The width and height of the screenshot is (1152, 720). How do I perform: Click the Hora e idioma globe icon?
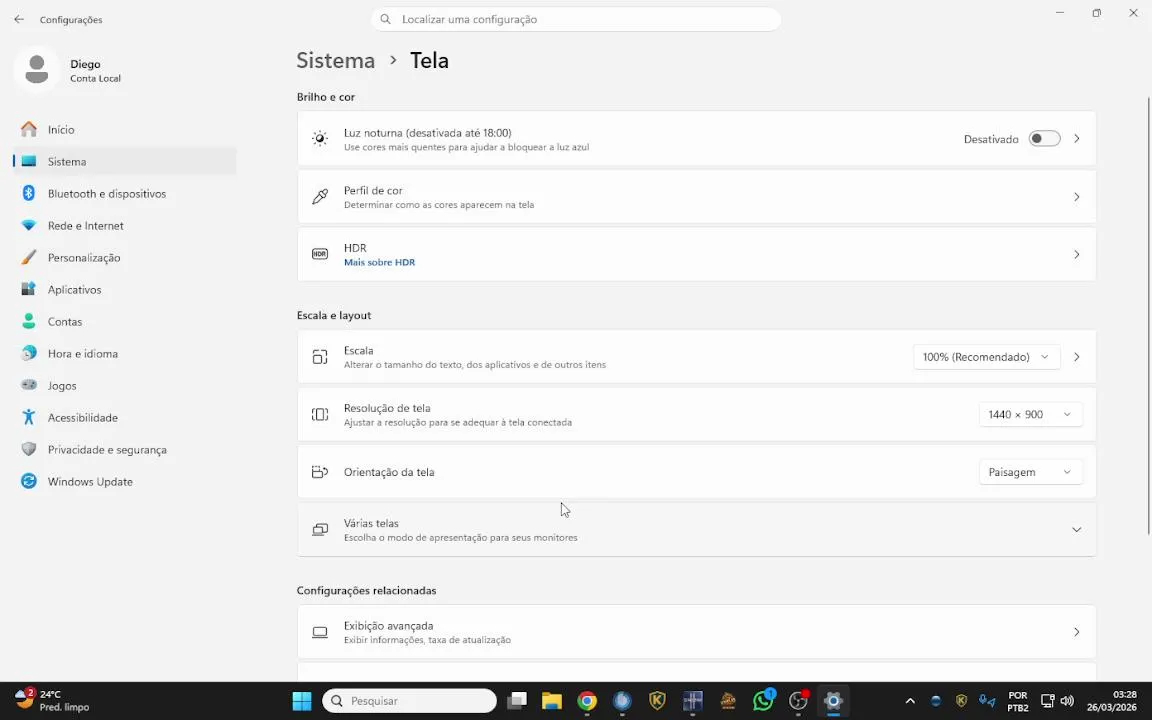click(x=29, y=353)
